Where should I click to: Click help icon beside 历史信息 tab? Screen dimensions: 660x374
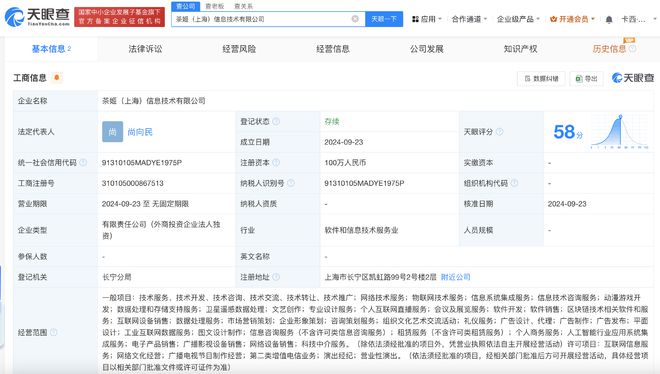point(632,49)
